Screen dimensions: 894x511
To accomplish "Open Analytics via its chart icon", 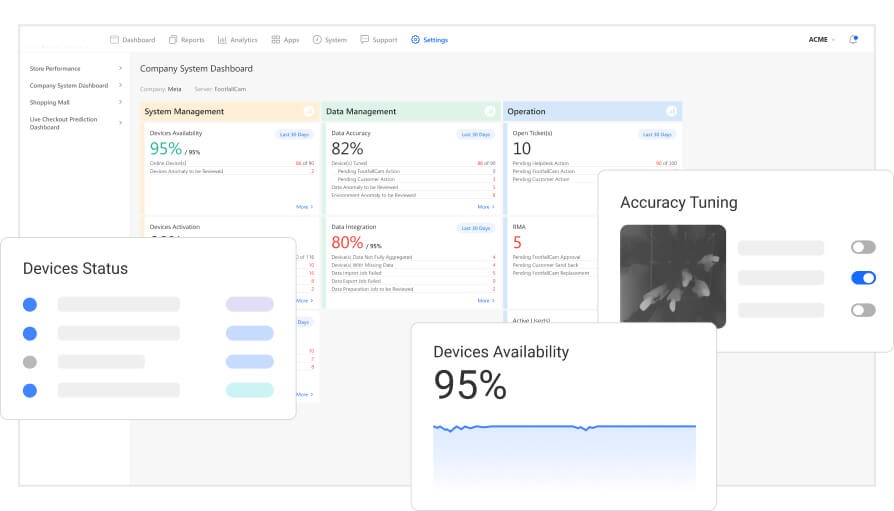I will (x=222, y=40).
